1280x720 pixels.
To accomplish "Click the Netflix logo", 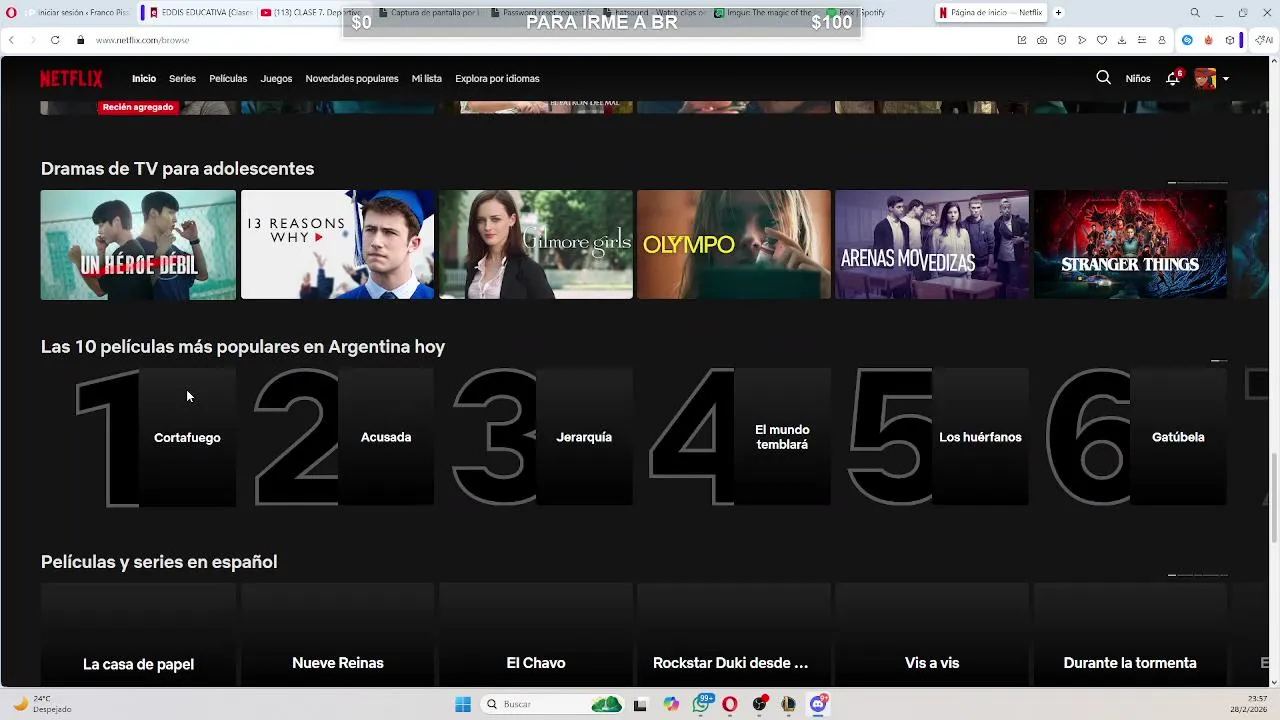I will click(71, 78).
